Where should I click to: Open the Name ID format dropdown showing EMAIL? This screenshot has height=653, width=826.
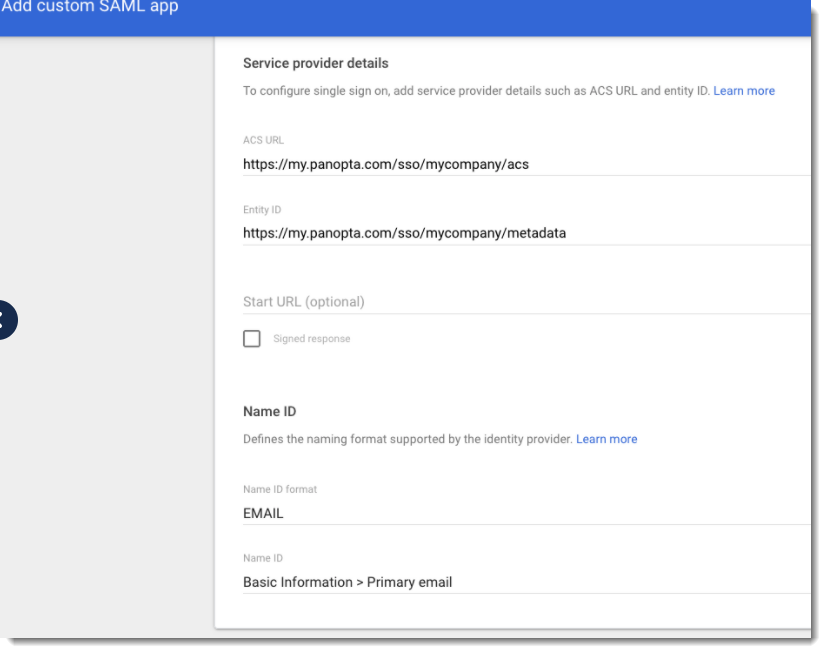[x=525, y=513]
